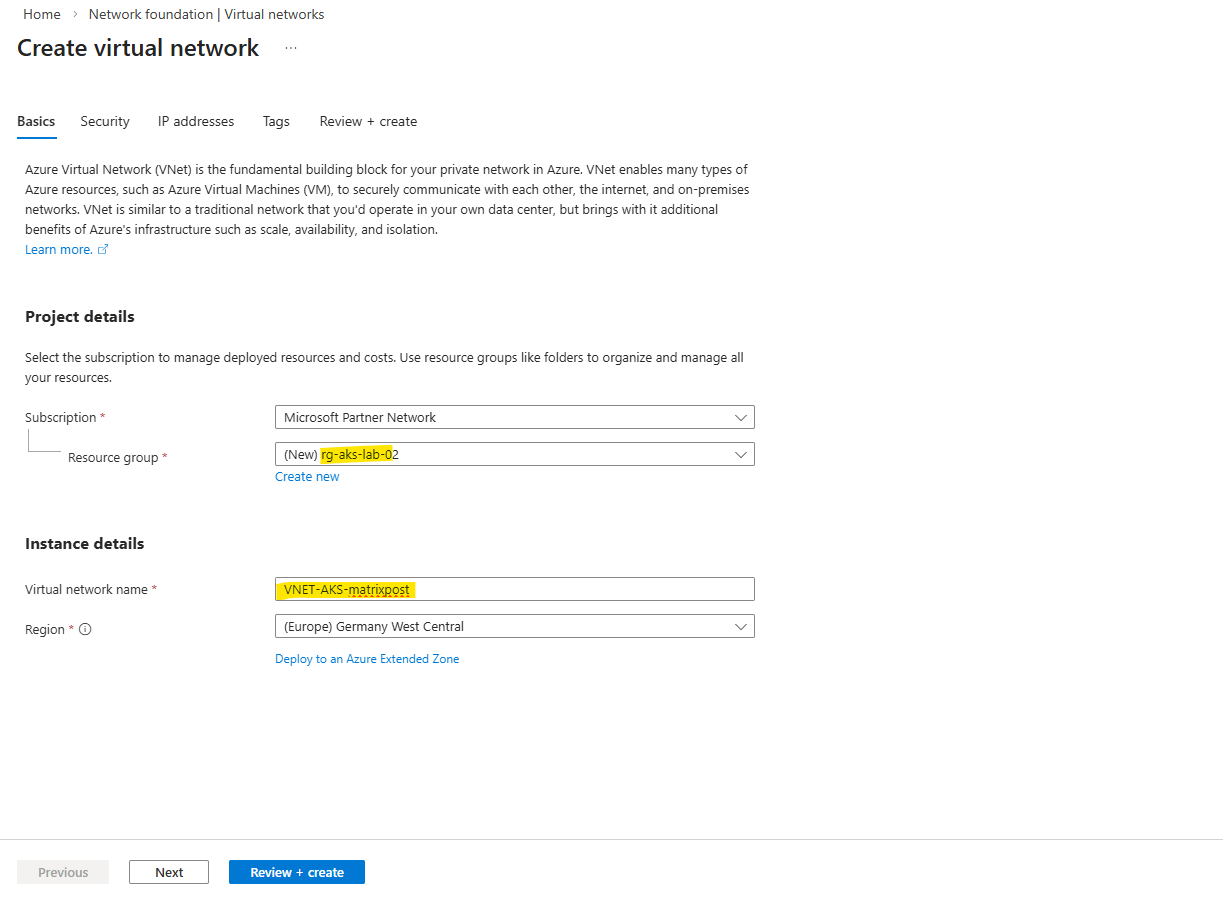The width and height of the screenshot is (1223, 900).
Task: Click the Region info icon
Action: click(85, 630)
